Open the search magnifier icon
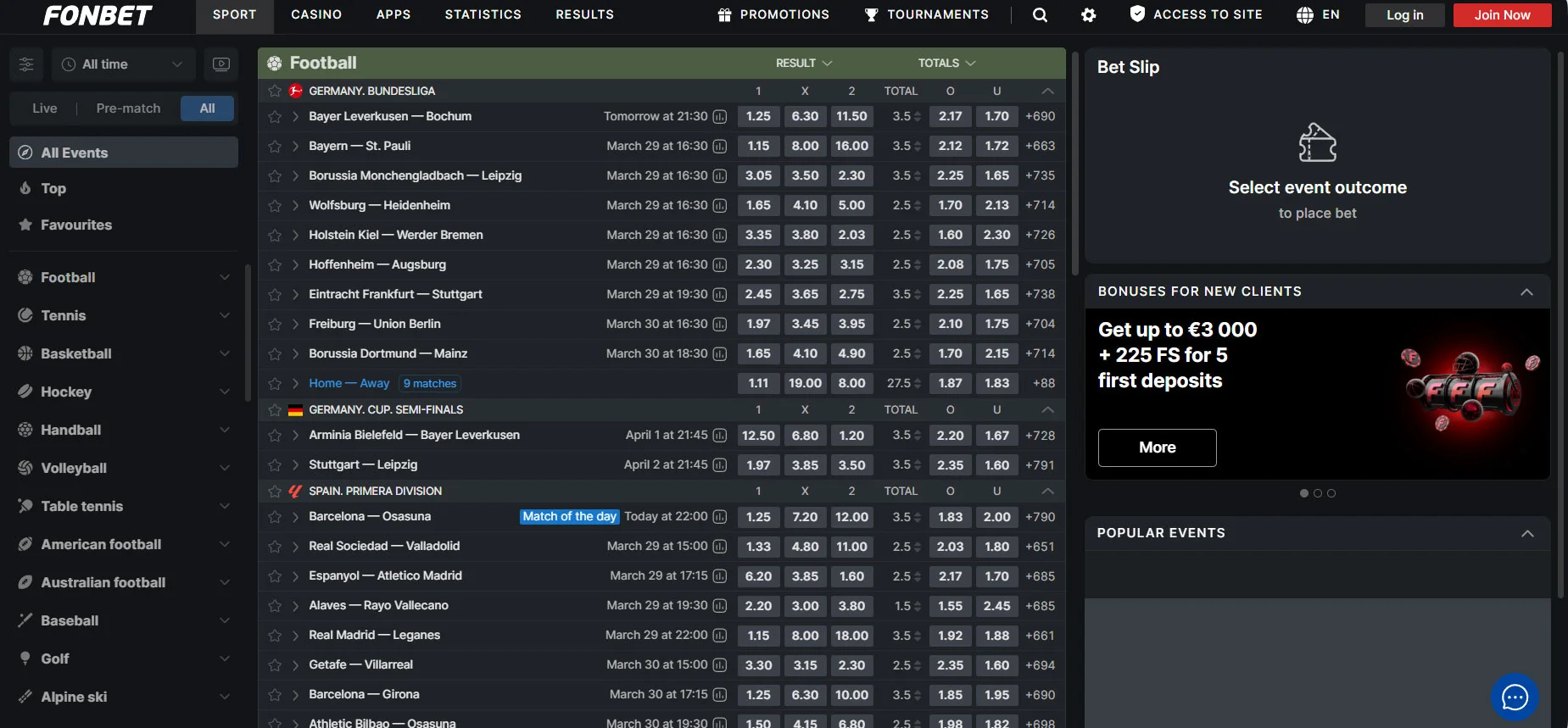Screen dimensions: 1568x728 point(1040,14)
